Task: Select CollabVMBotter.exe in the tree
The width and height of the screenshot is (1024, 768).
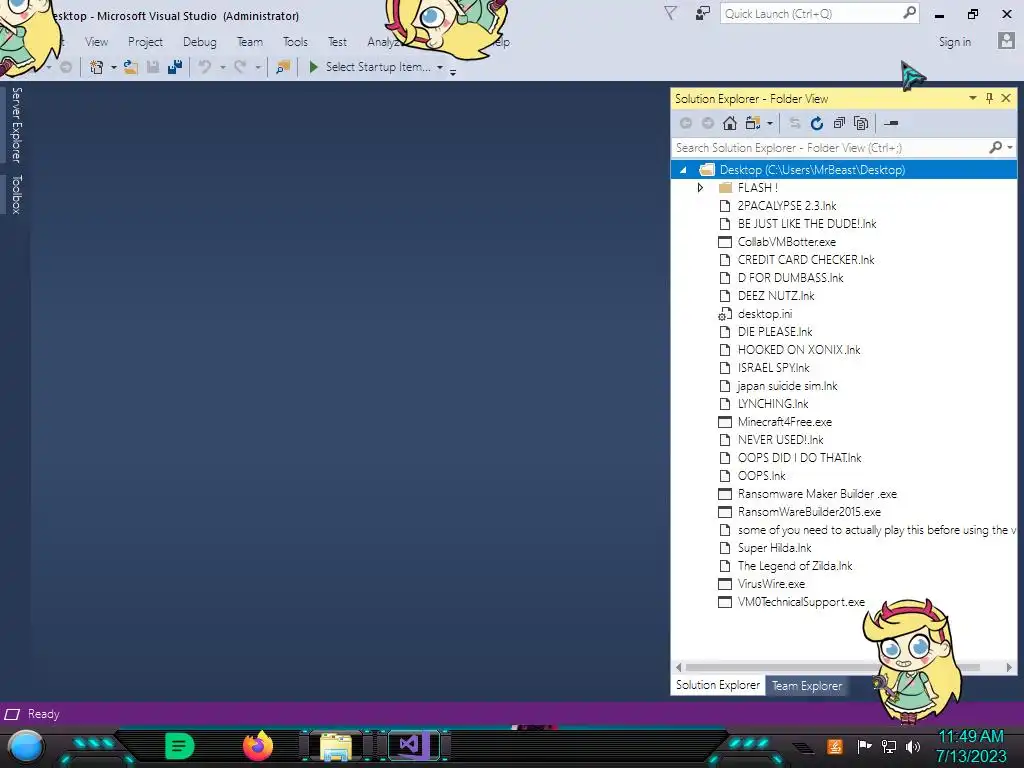Action: [786, 242]
